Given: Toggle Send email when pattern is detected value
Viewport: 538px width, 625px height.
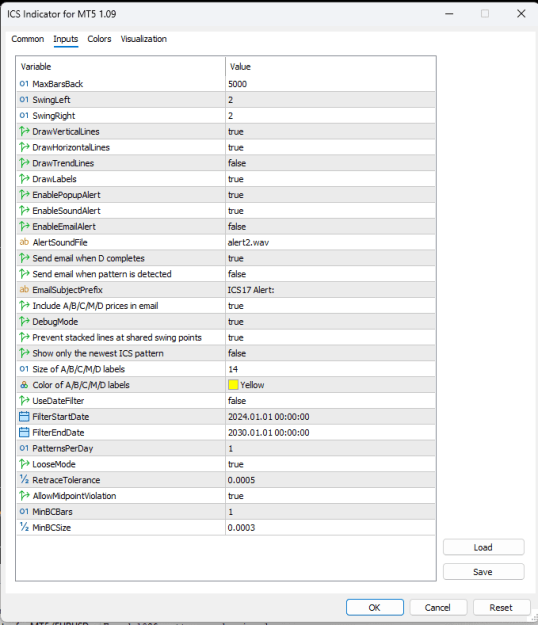Looking at the screenshot, I should point(330,274).
